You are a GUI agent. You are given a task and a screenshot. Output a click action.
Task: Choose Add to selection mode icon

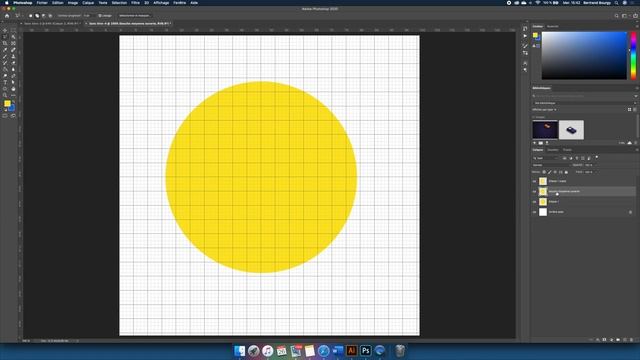click(x=37, y=16)
